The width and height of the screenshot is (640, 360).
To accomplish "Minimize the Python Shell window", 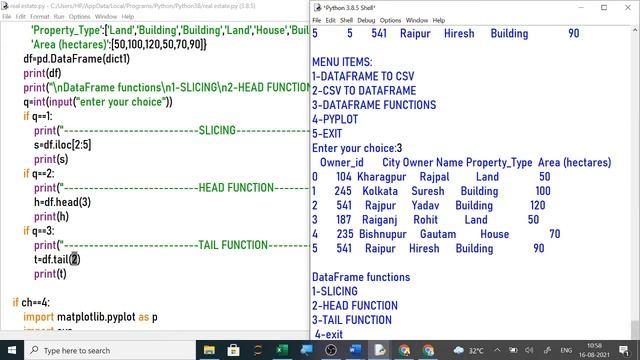I will pos(581,8).
